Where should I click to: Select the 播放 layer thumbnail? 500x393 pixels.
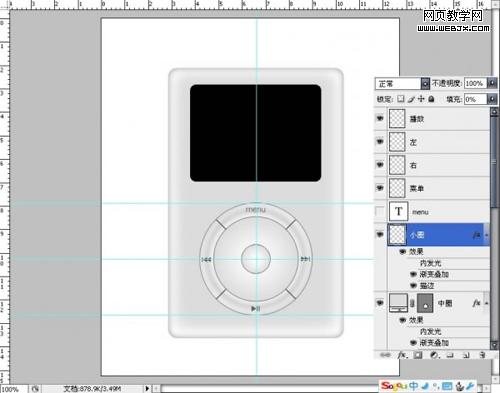coord(397,118)
